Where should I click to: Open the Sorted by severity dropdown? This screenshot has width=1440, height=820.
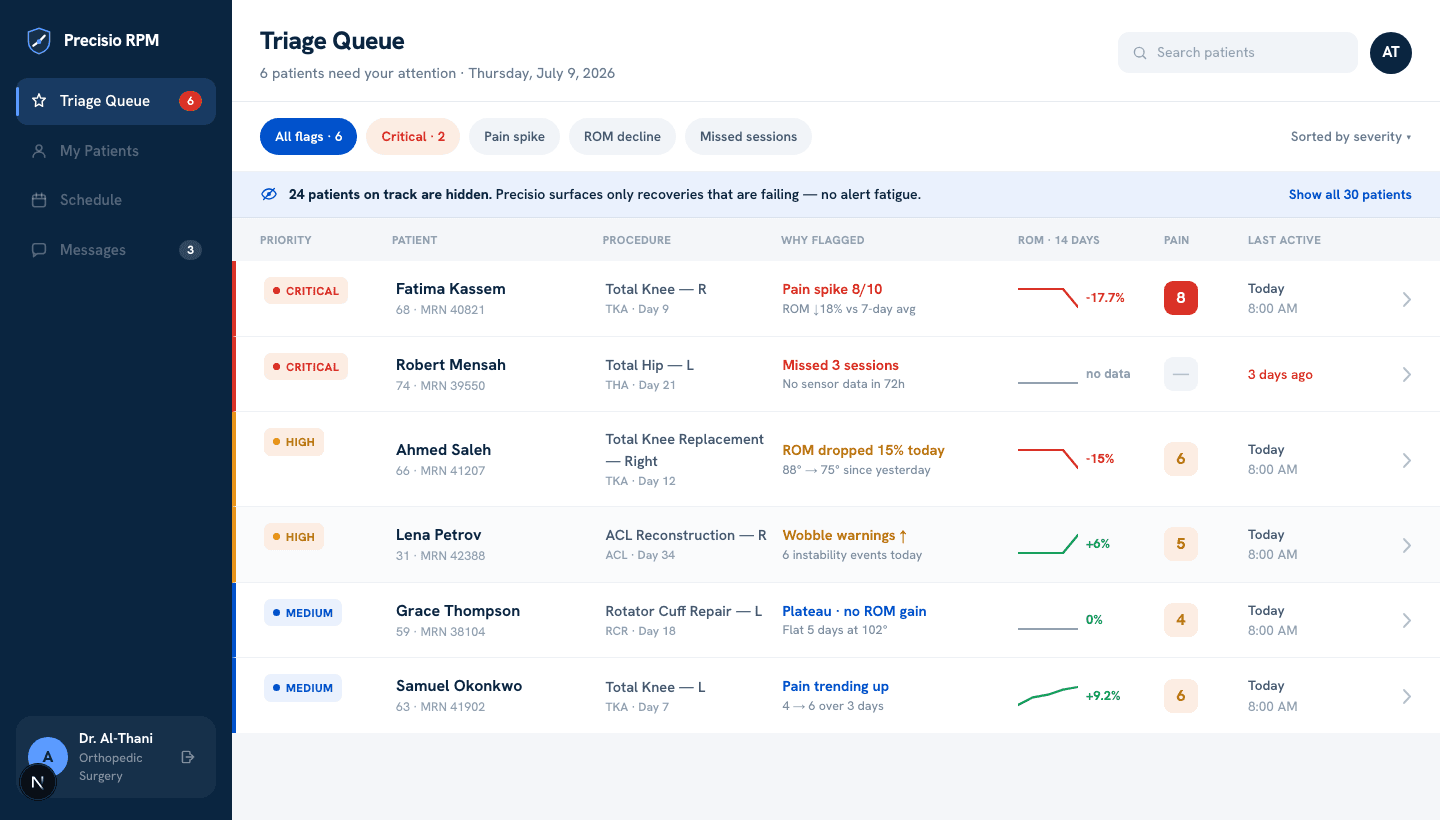click(x=1351, y=137)
